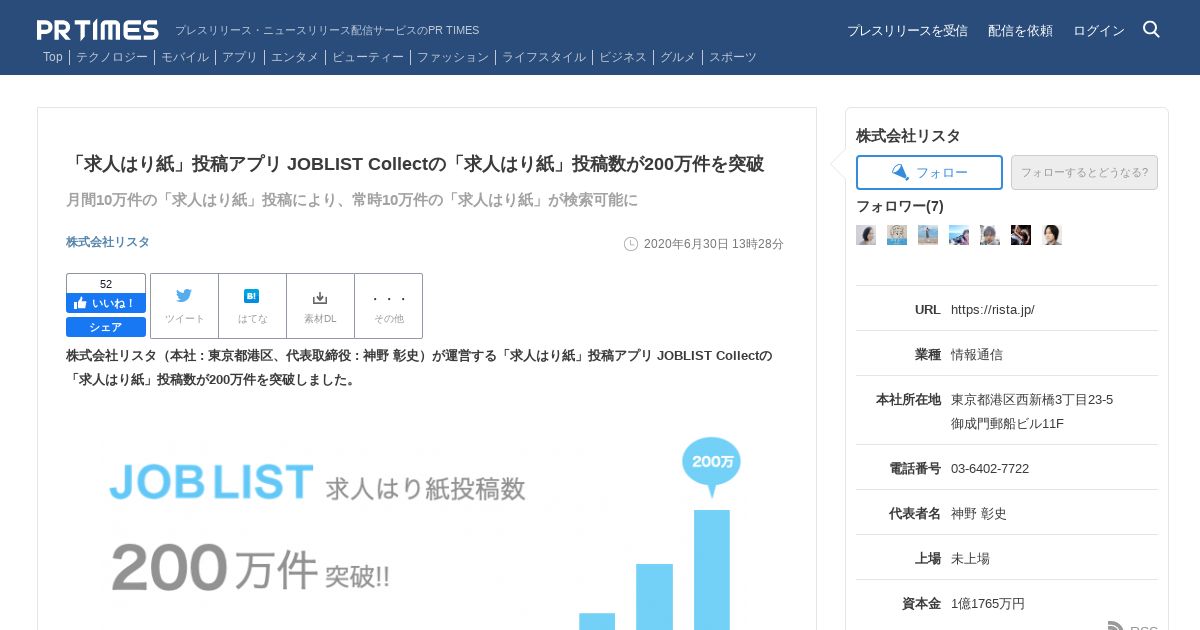Click address 東京都港区西新橋3丁目23-5
Image resolution: width=1200 pixels, height=630 pixels.
coord(1032,400)
